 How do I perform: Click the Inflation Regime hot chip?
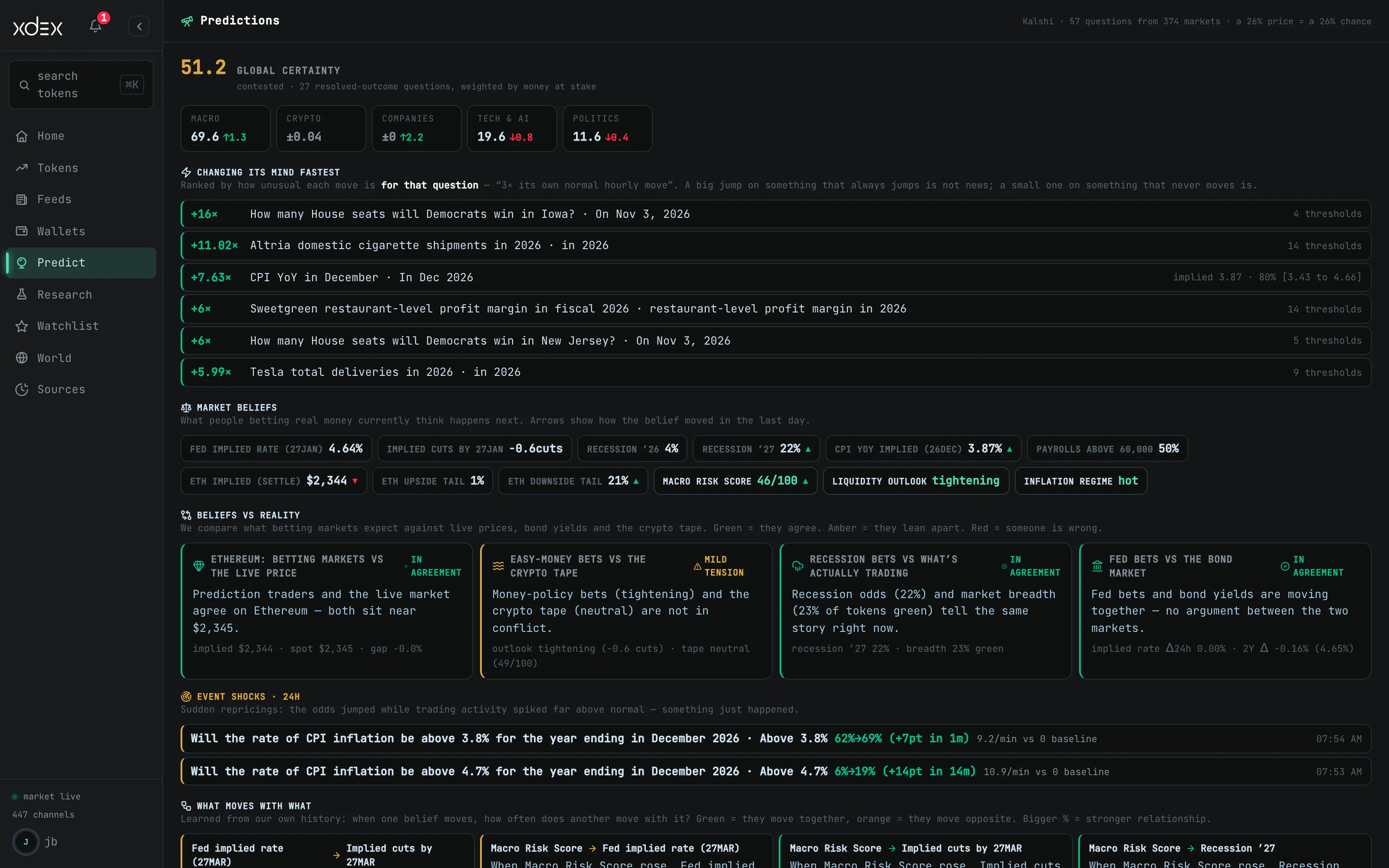(1081, 480)
